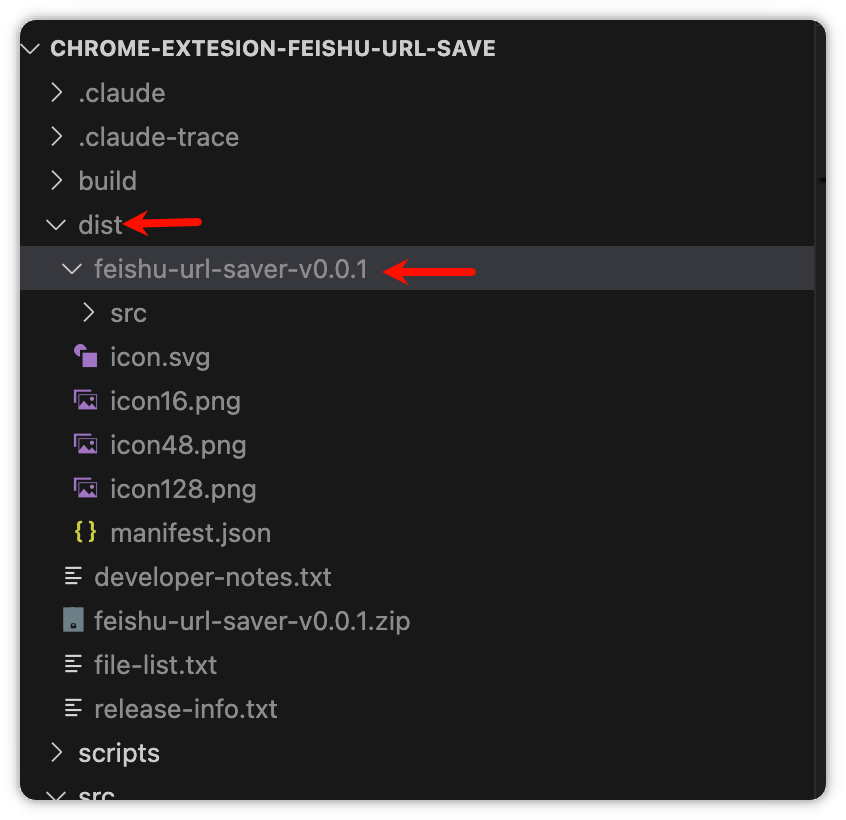Open the .claude-trace folder
846x820 pixels.
point(158,137)
